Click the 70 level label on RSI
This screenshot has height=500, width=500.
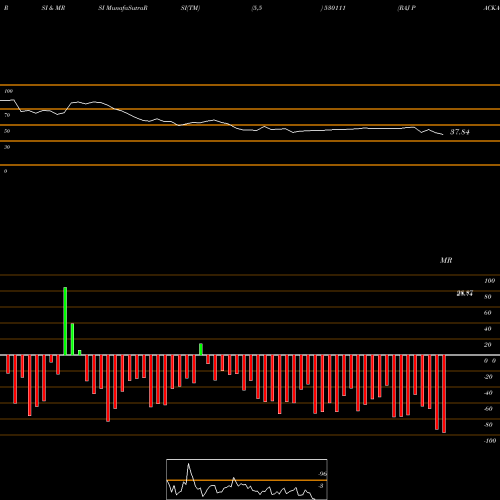pos(7,115)
